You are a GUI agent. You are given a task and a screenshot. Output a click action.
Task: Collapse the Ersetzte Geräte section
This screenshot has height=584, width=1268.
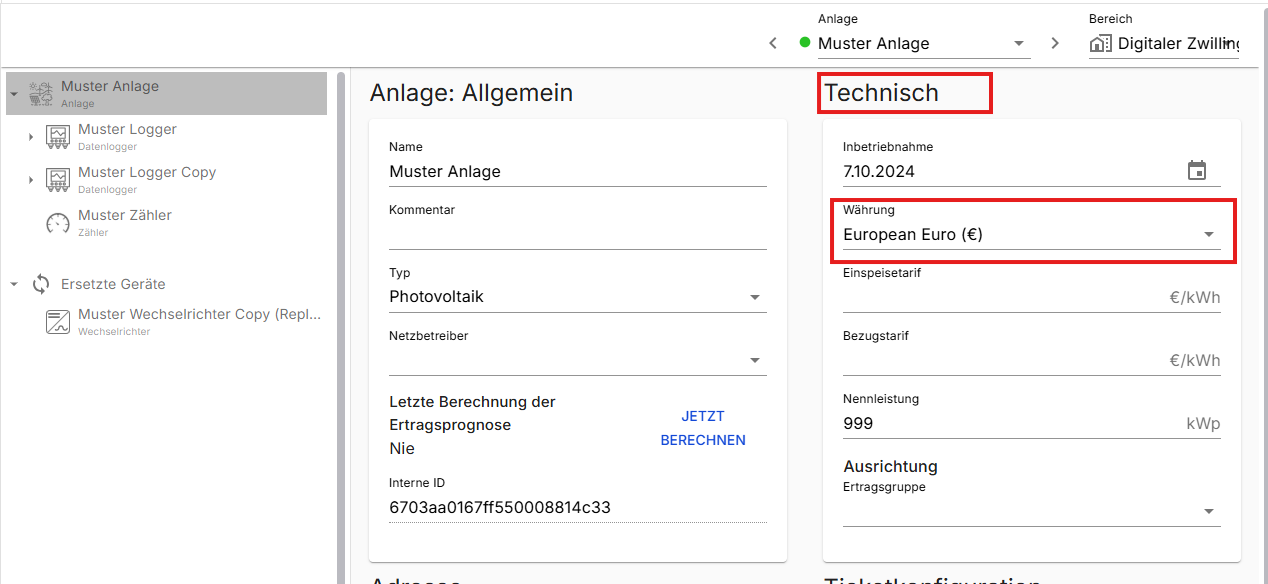[14, 284]
